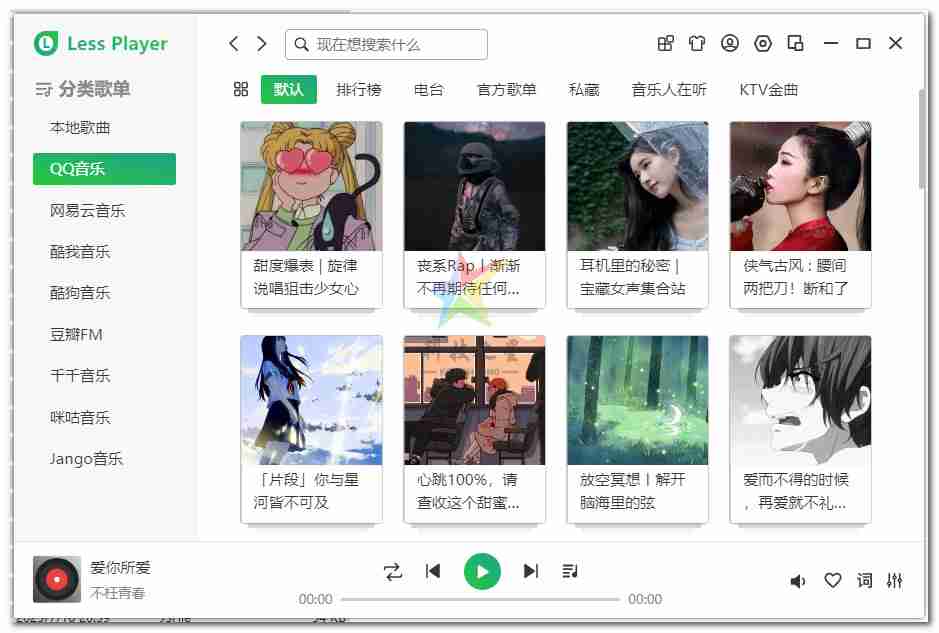Mute the volume speaker
This screenshot has height=633, width=939.
798,581
